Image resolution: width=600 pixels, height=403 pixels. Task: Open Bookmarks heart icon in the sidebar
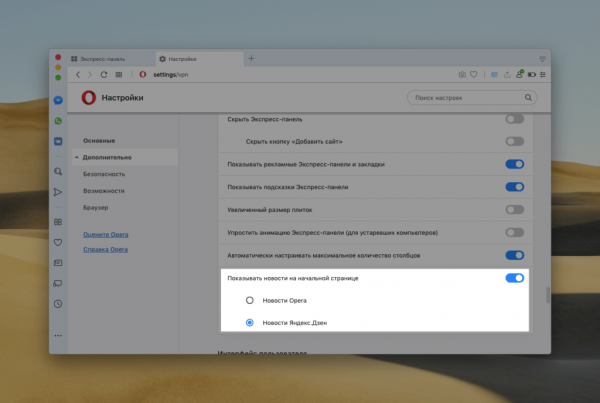pos(58,242)
